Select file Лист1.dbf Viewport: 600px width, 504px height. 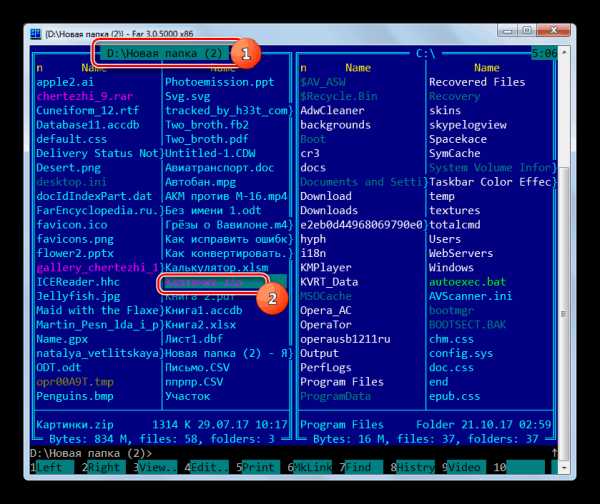coord(194,339)
